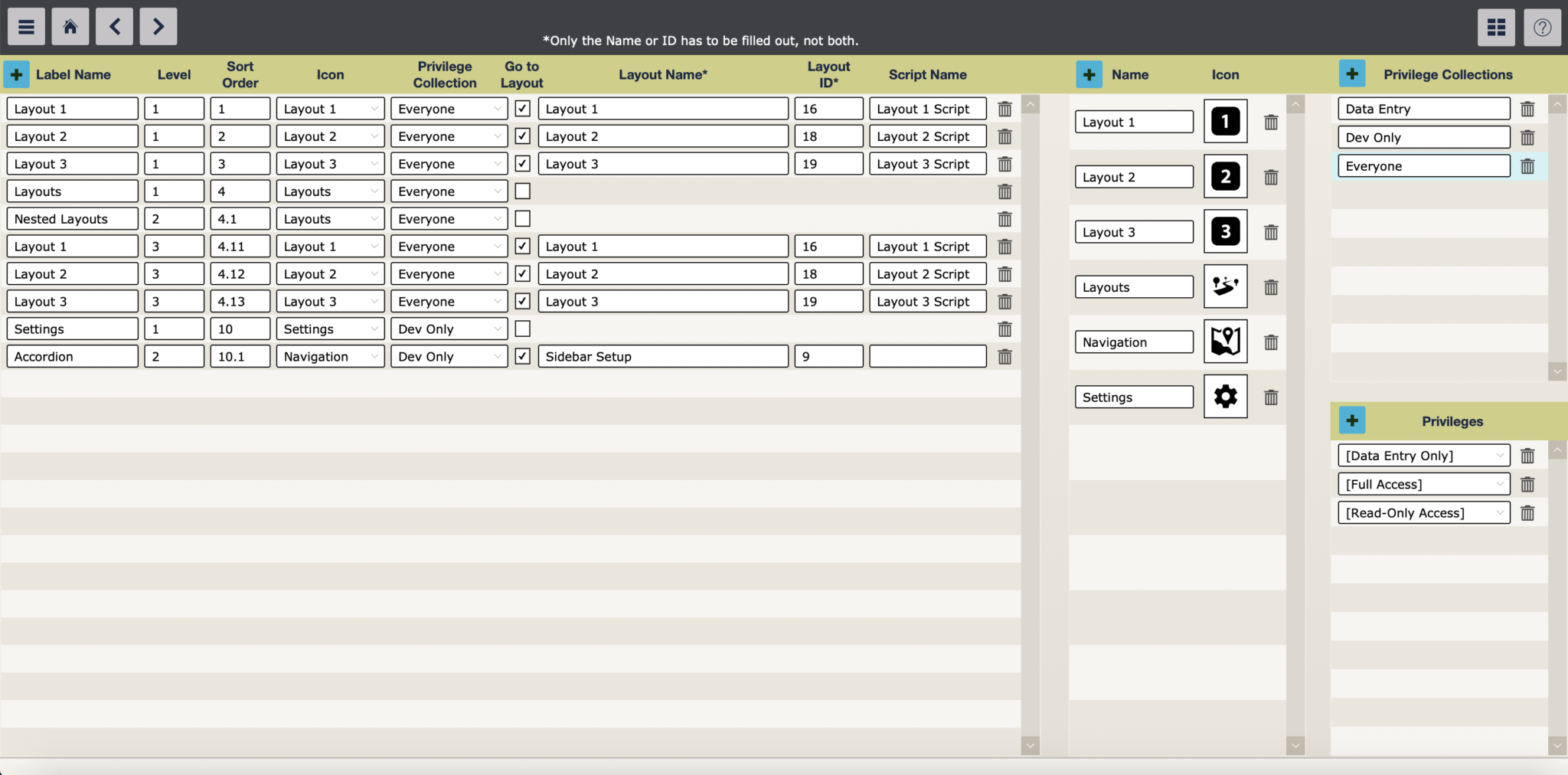This screenshot has height=775, width=1568.
Task: Add a new Name entry with the plus button
Action: [1089, 74]
